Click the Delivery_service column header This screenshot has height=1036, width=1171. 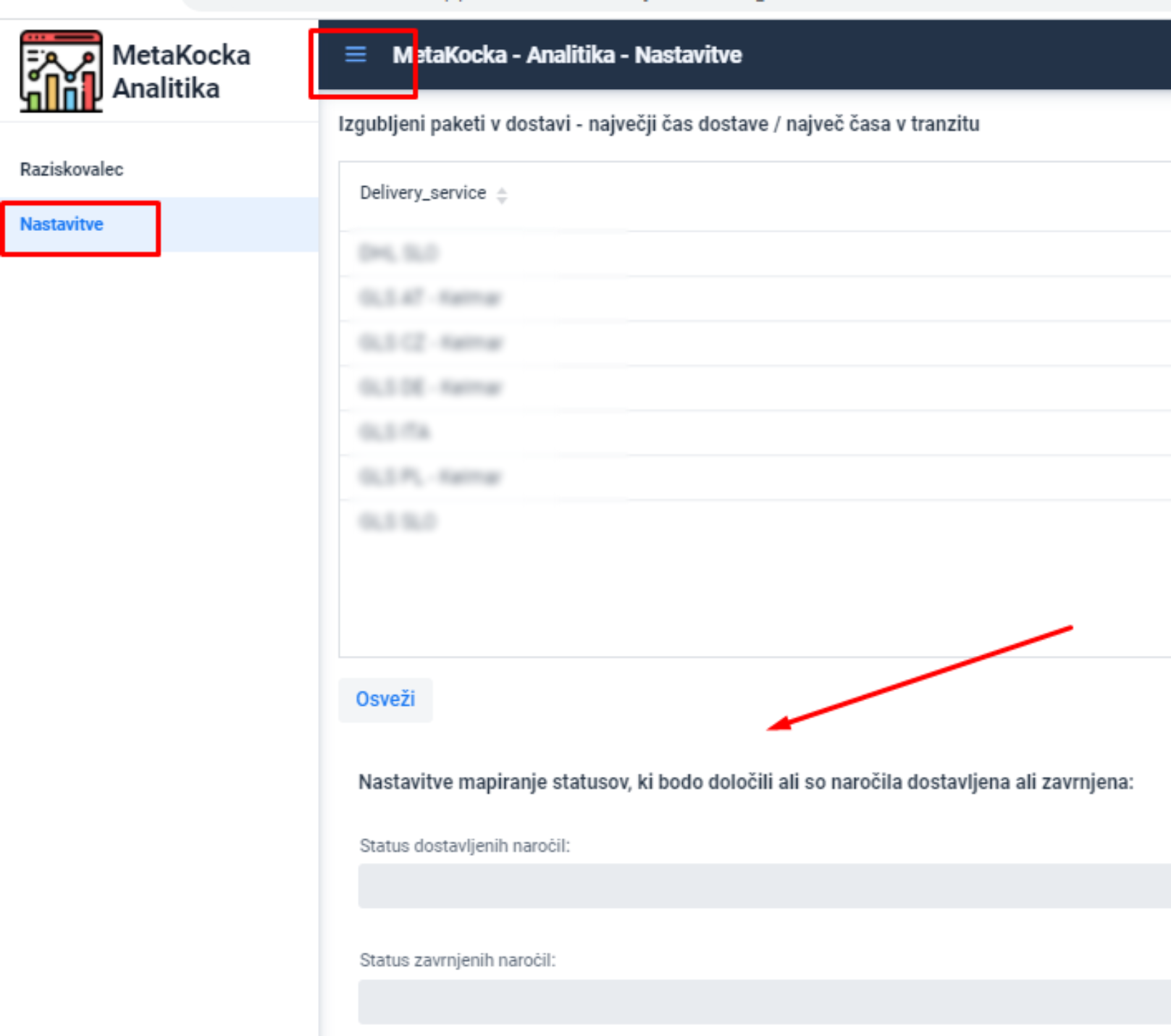pos(423,193)
